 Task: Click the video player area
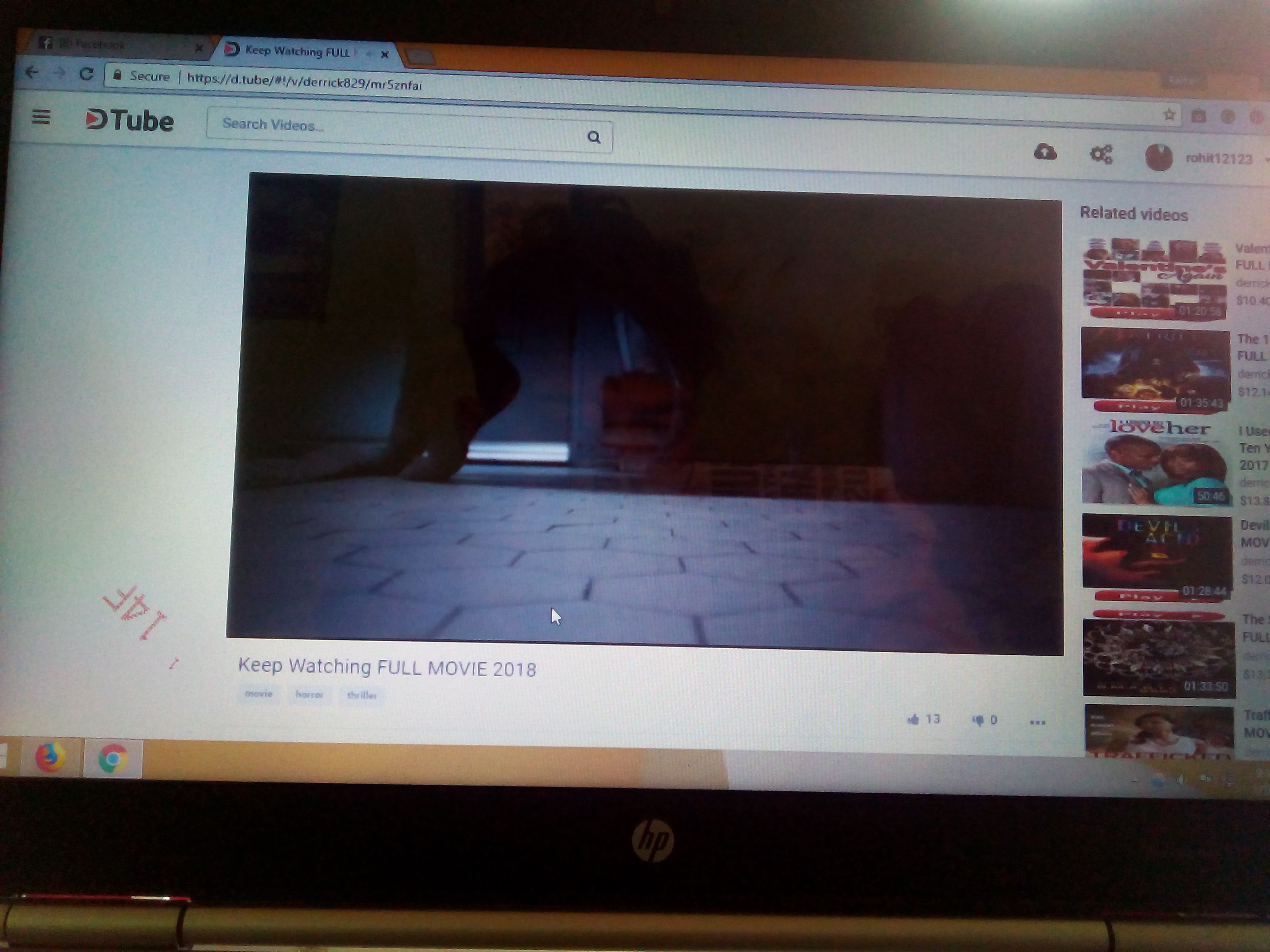[x=646, y=413]
